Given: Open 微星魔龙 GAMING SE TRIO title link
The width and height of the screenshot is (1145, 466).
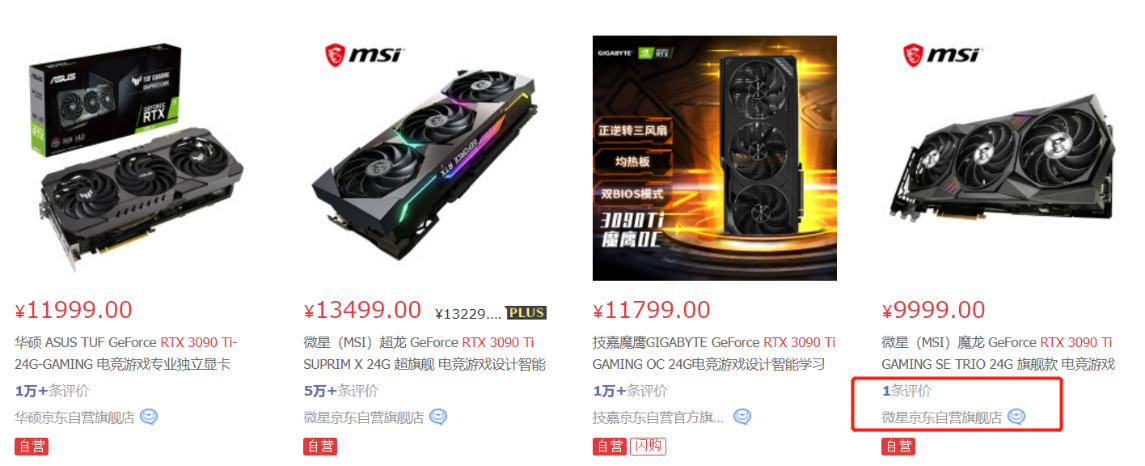Looking at the screenshot, I should pyautogui.click(x=998, y=353).
